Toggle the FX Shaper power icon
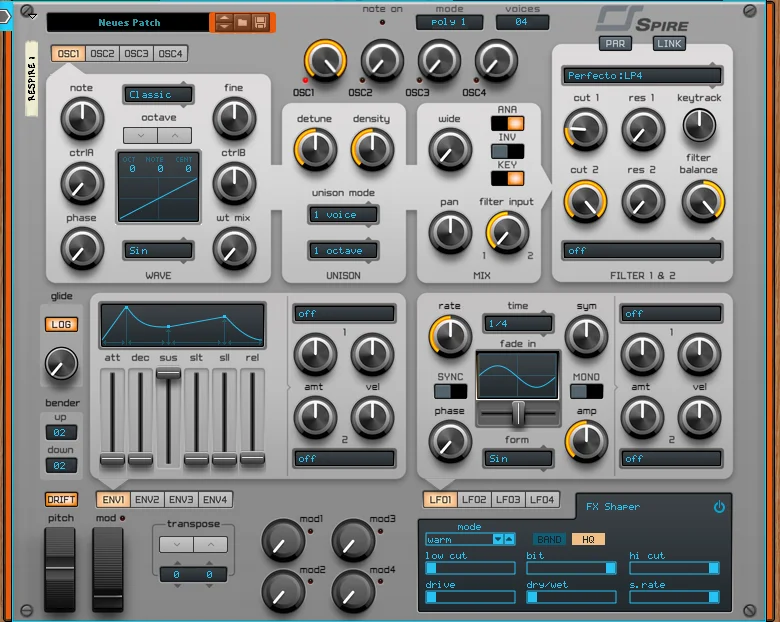This screenshot has width=780, height=622. tap(719, 507)
